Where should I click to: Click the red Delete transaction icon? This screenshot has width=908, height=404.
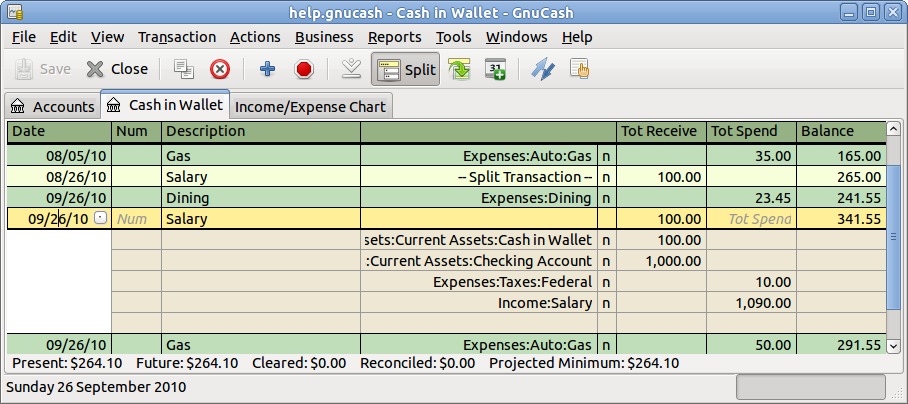(220, 69)
